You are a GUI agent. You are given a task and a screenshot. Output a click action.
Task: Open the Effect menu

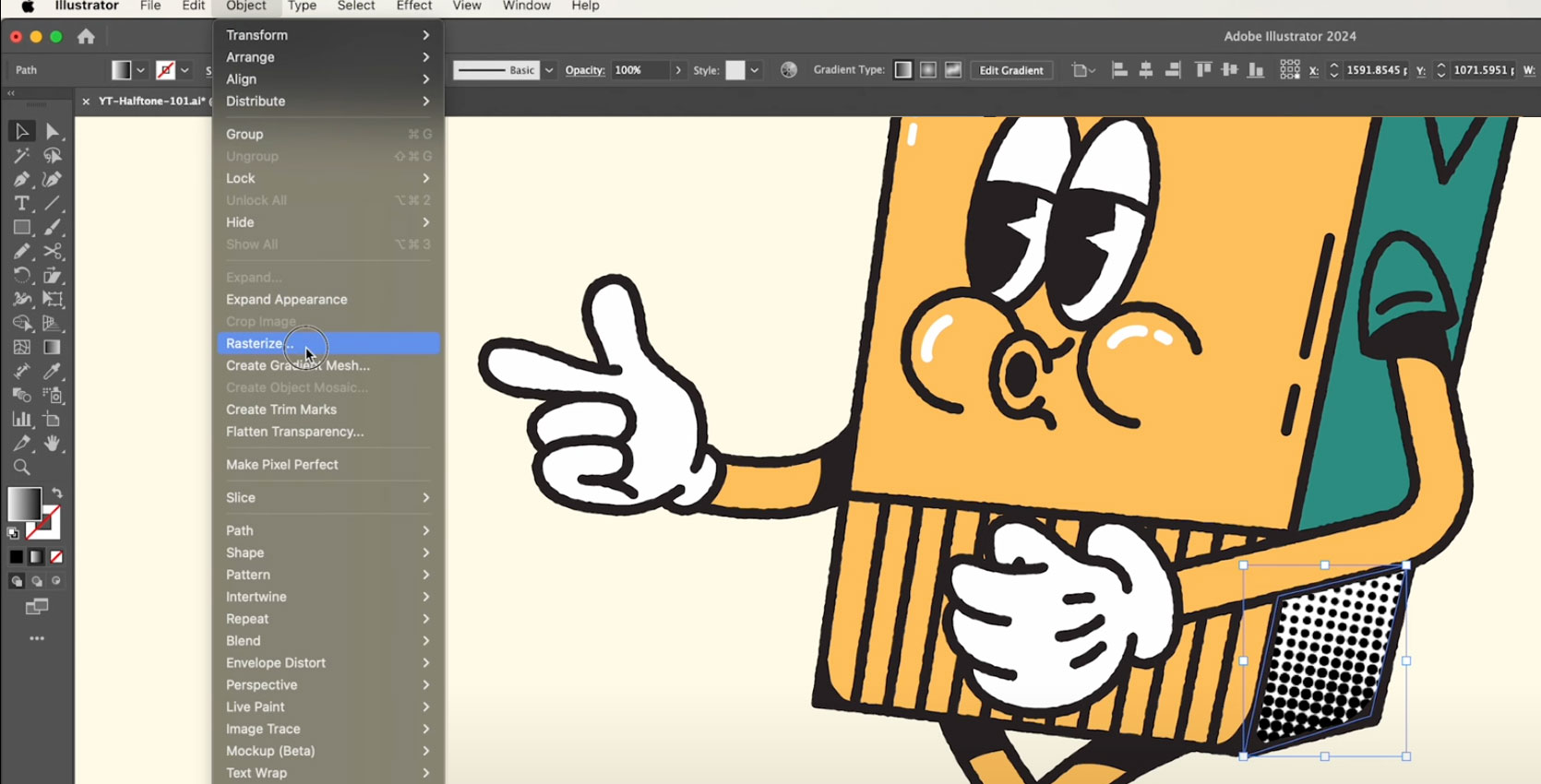413,6
